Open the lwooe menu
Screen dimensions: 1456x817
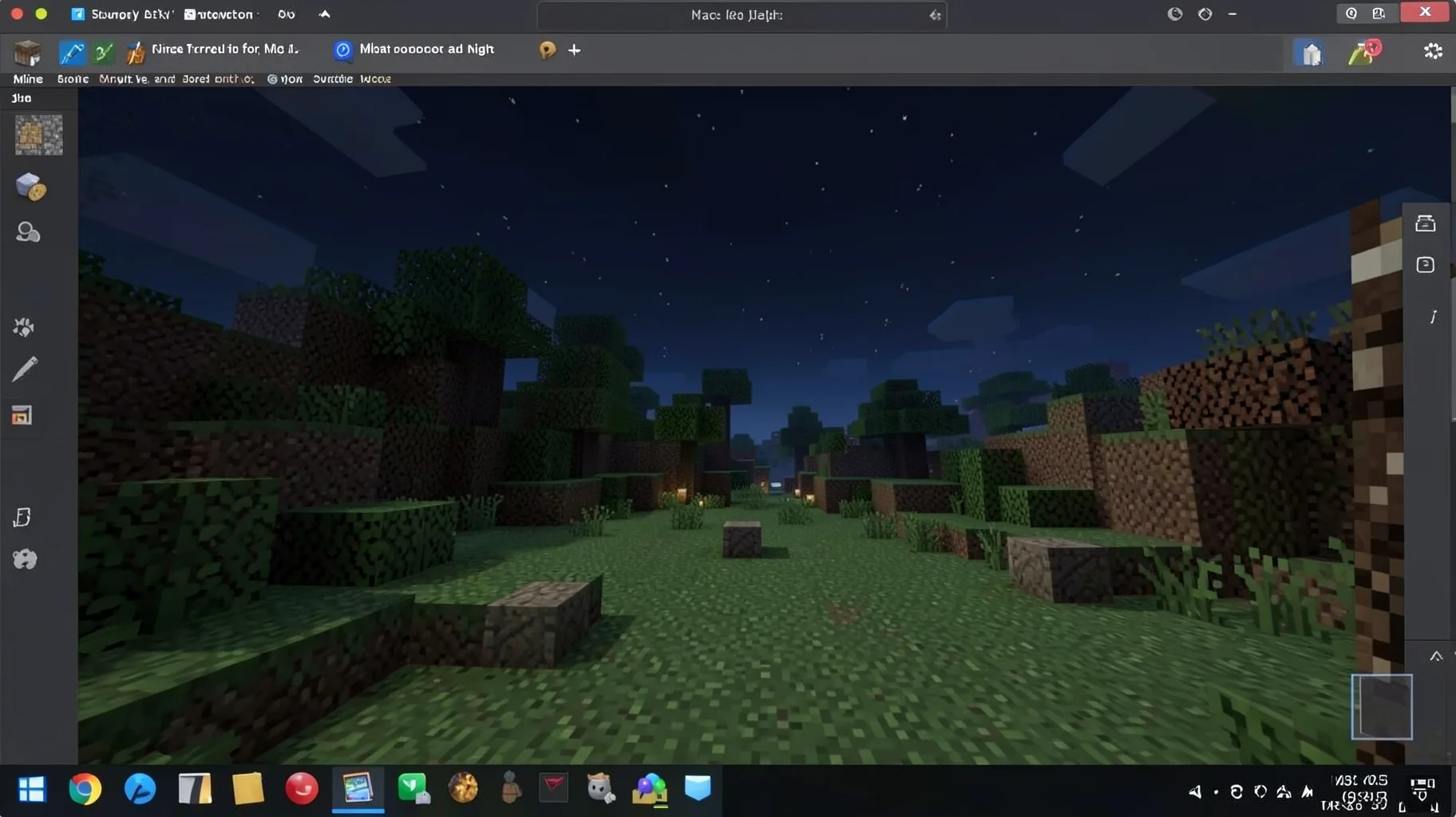(x=375, y=79)
